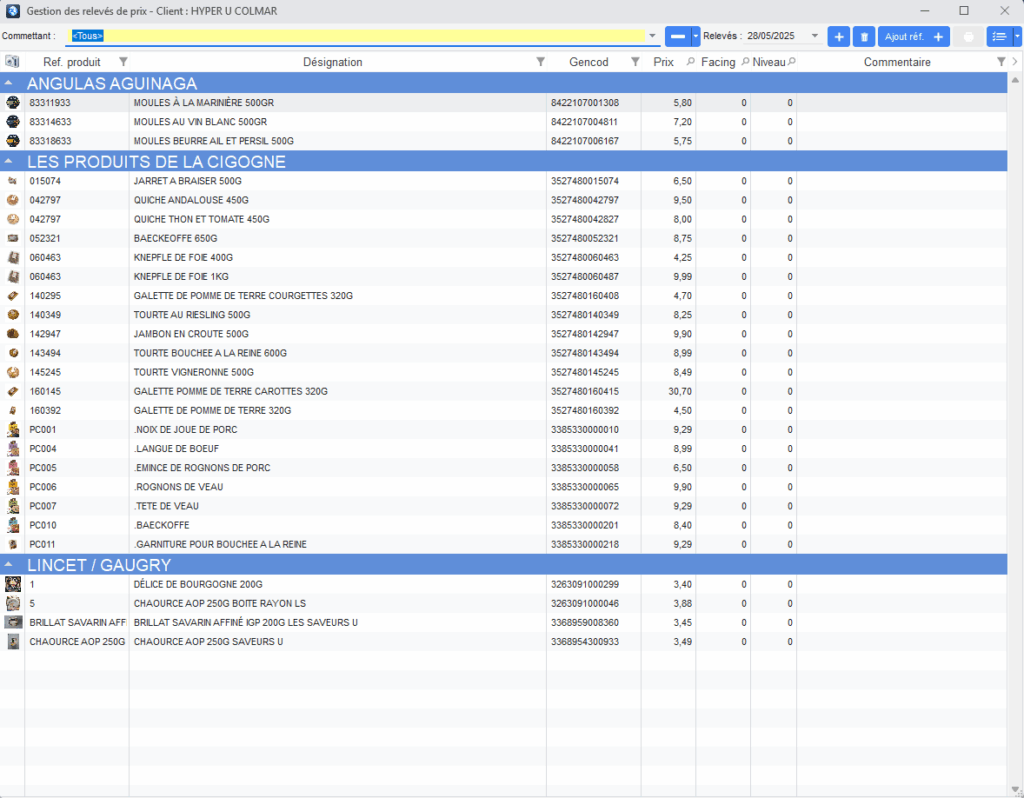Viewport: 1024px width, 798px height.
Task: Click search icon on Prix column
Action: [x=690, y=62]
